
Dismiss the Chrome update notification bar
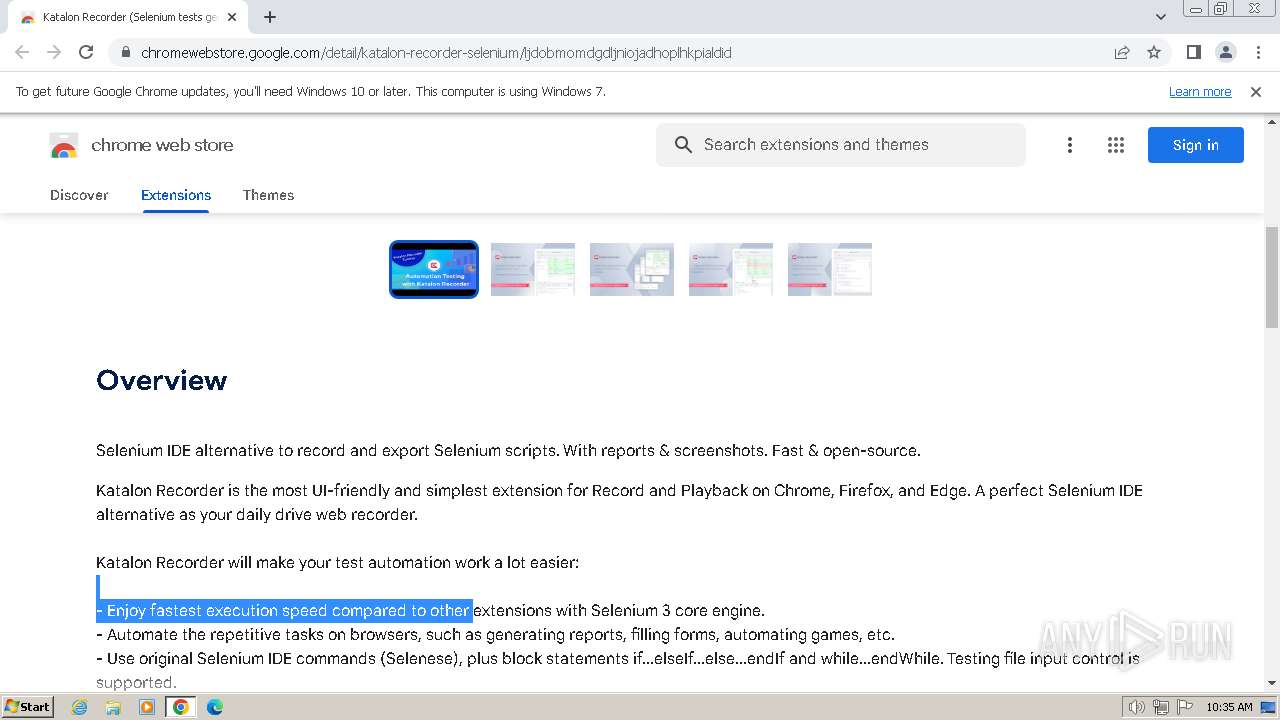tap(1256, 91)
